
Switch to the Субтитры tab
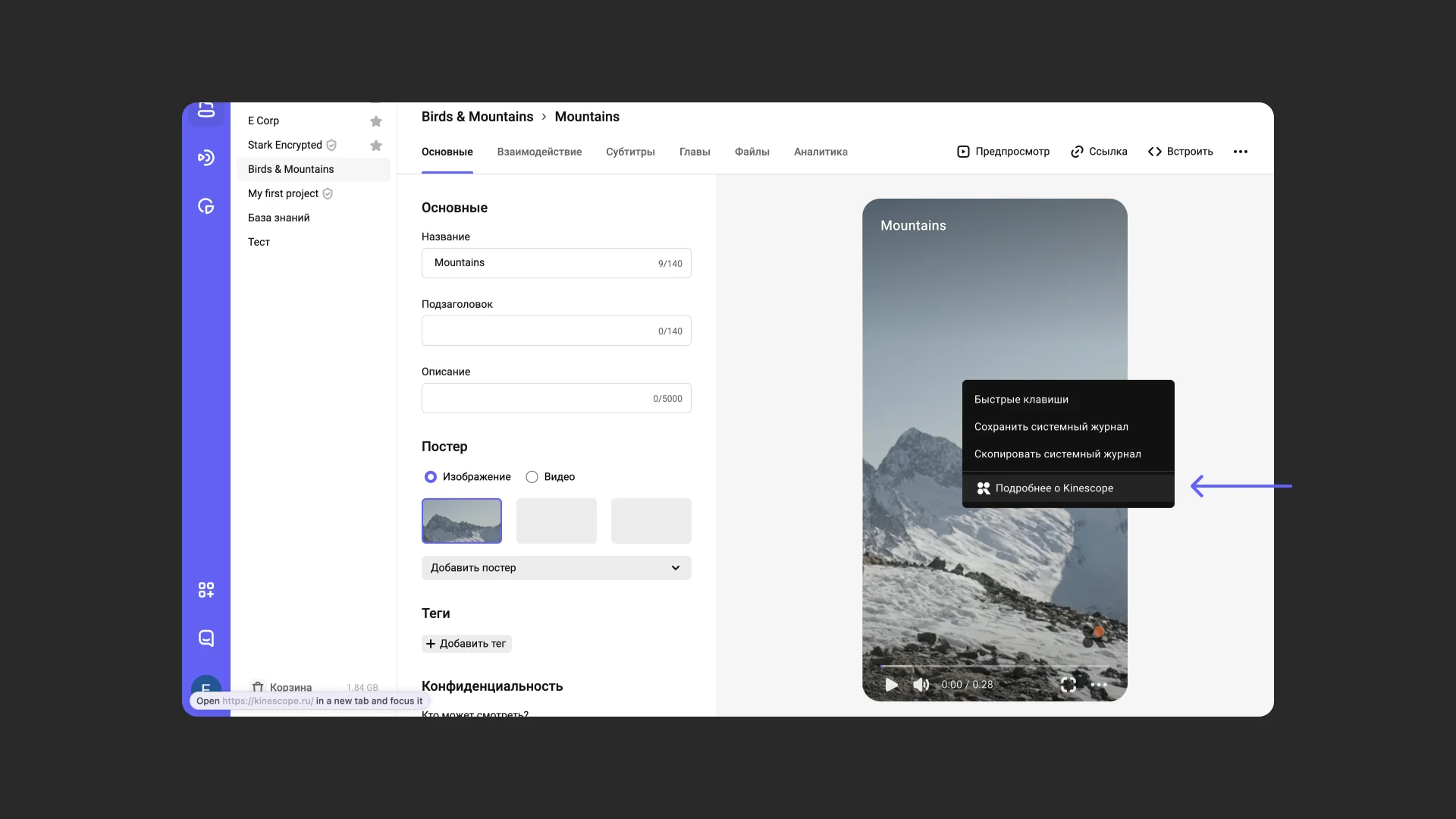coord(630,152)
